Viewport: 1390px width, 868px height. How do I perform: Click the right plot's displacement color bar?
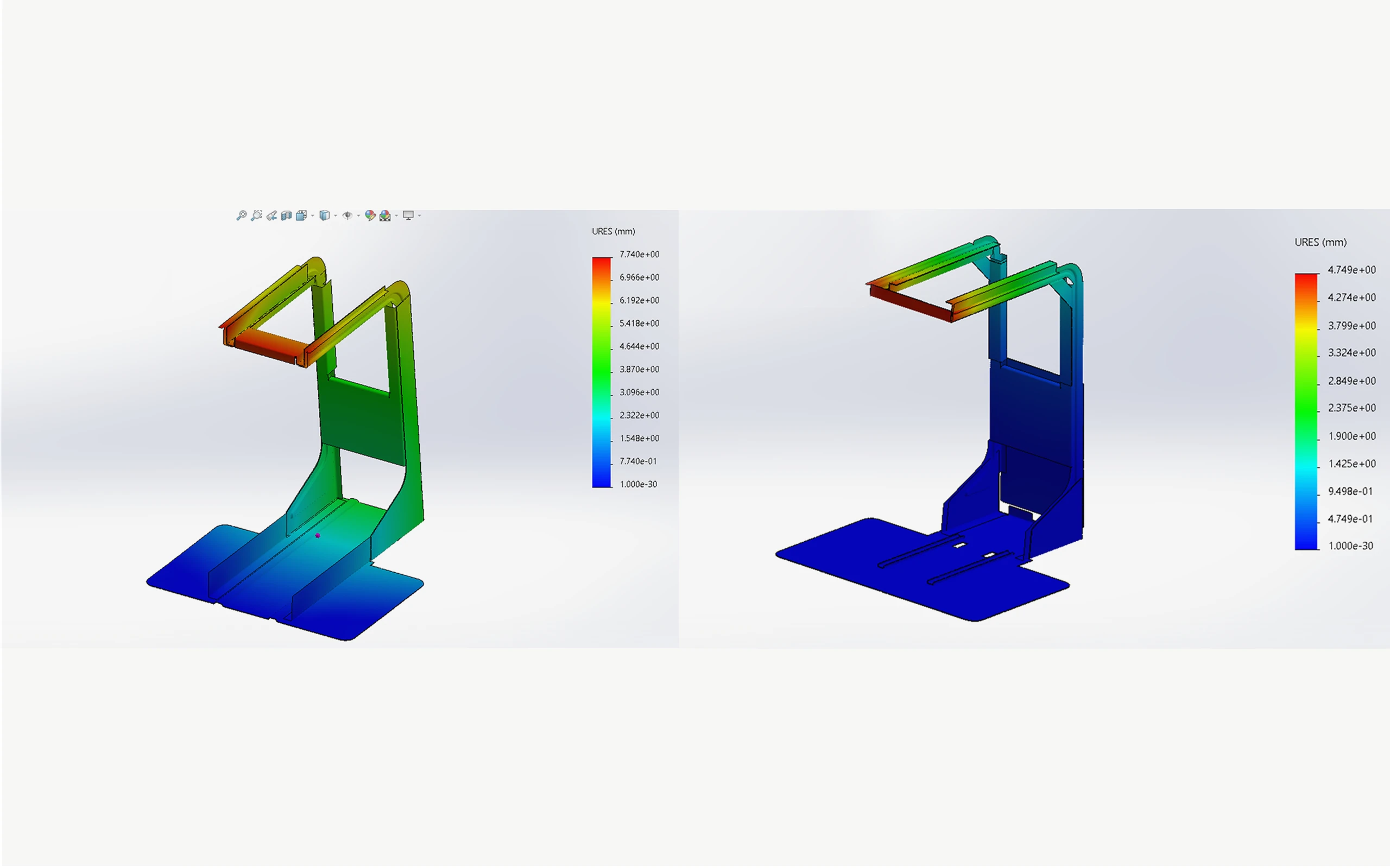point(1306,411)
